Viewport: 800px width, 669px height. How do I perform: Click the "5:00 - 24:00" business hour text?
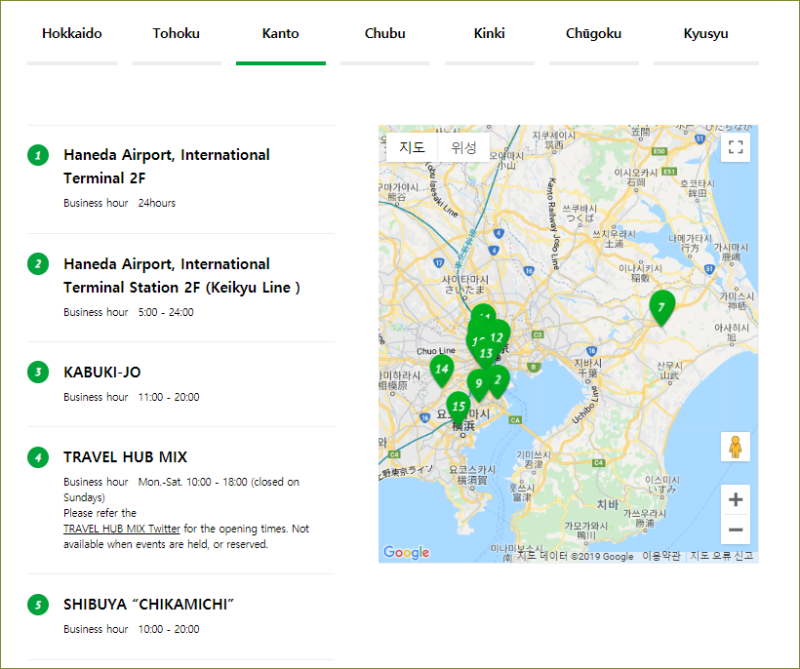tap(166, 312)
